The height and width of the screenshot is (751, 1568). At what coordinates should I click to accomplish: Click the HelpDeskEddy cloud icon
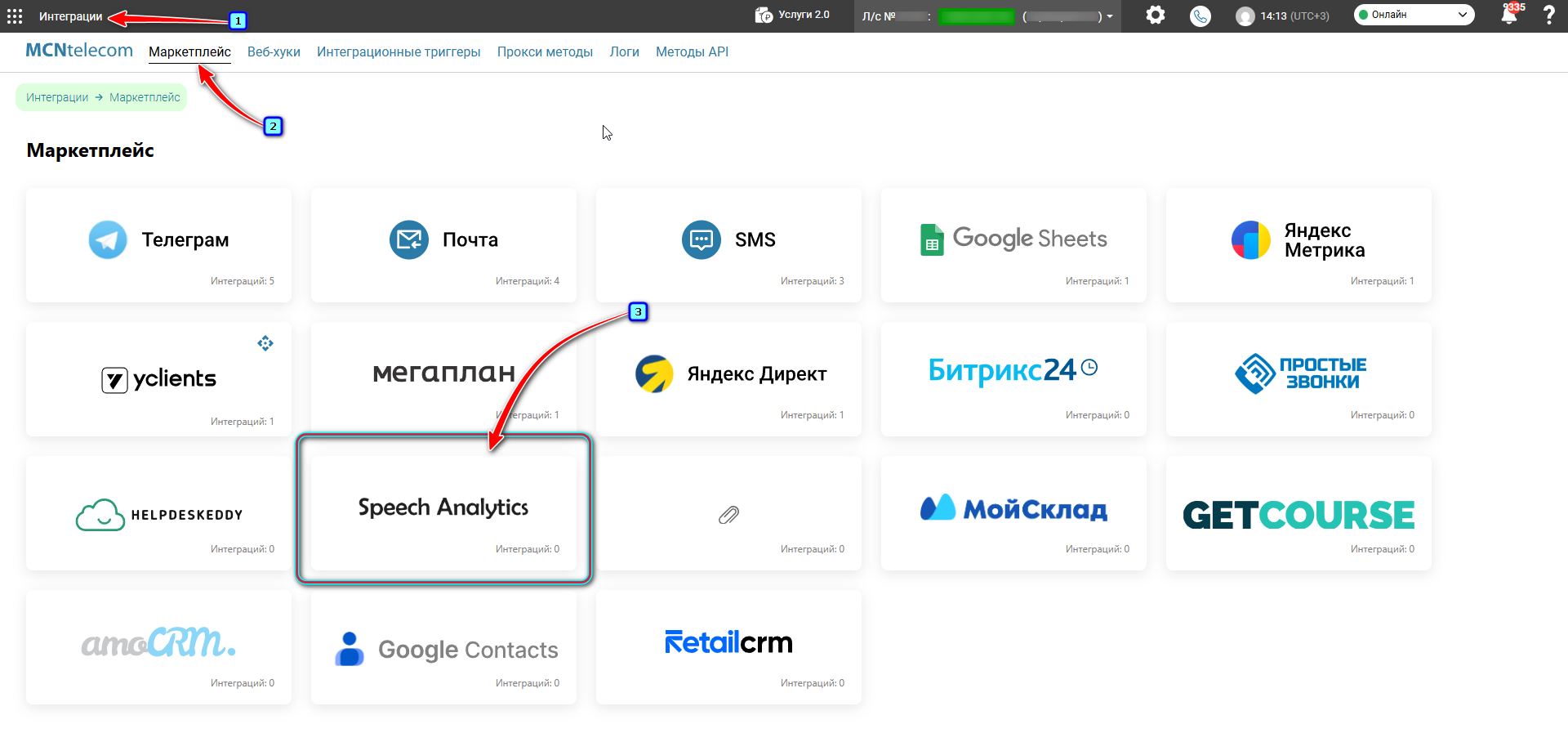pyautogui.click(x=100, y=515)
